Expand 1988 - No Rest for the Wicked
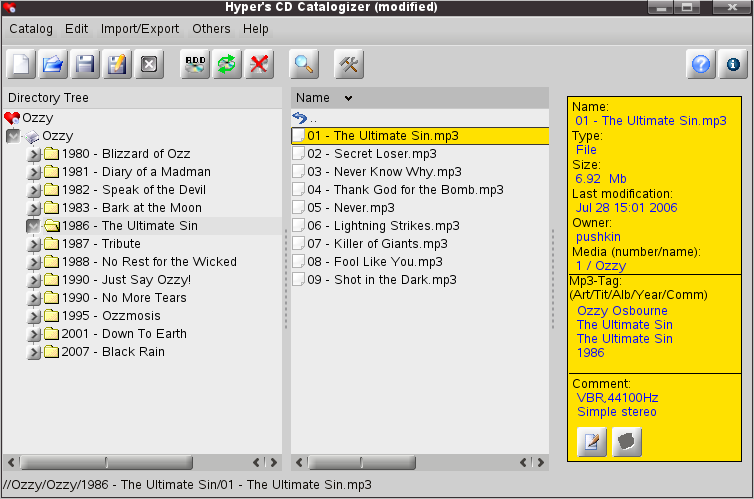 (34, 262)
